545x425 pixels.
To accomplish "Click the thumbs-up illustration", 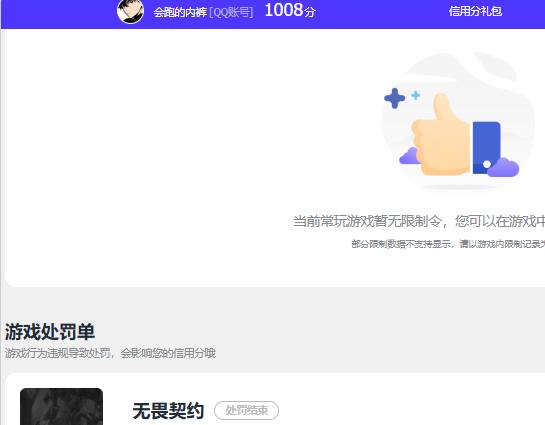I will click(457, 122).
